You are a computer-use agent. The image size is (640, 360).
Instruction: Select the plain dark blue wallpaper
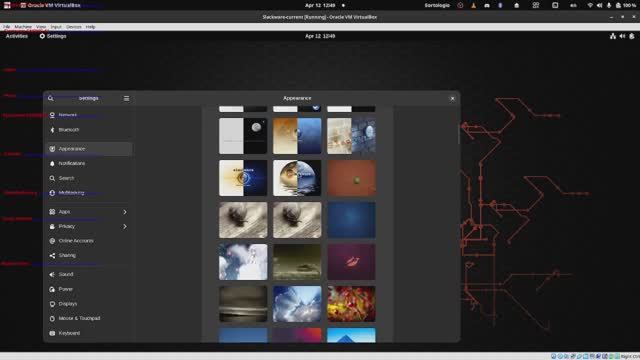pyautogui.click(x=351, y=220)
